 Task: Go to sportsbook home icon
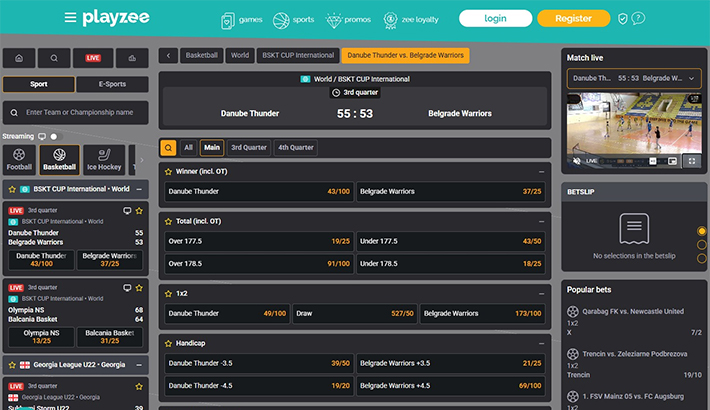19,58
